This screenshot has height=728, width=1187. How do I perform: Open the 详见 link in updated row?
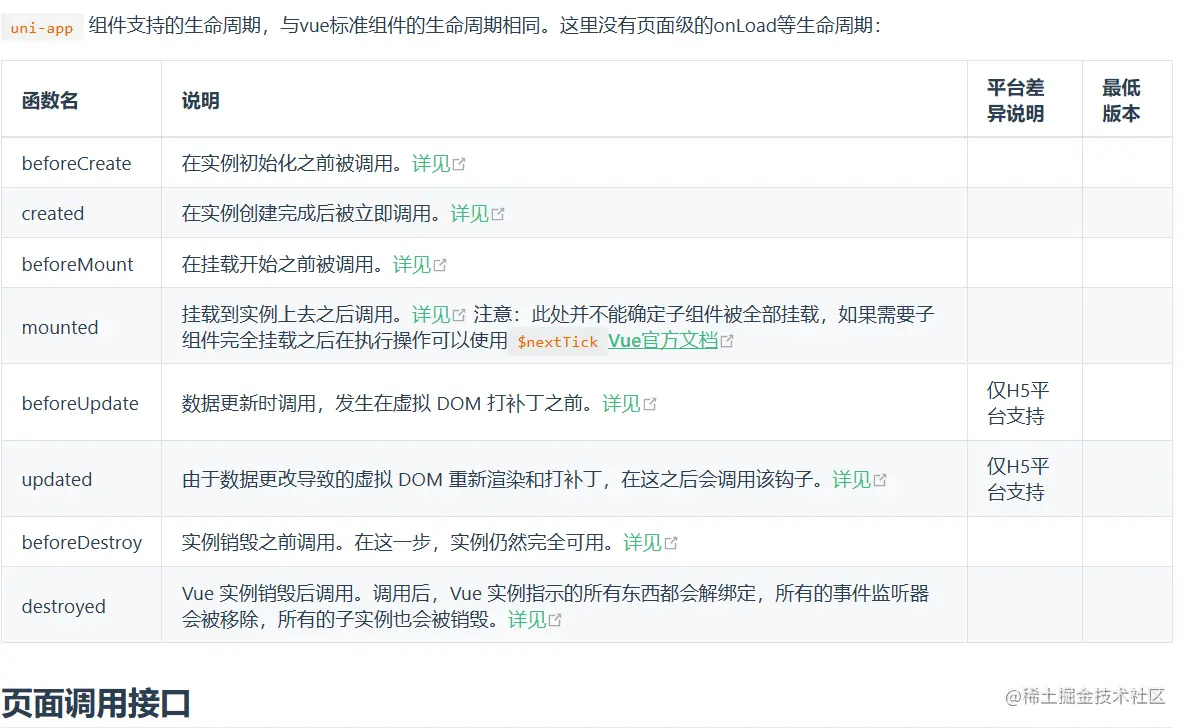point(859,480)
